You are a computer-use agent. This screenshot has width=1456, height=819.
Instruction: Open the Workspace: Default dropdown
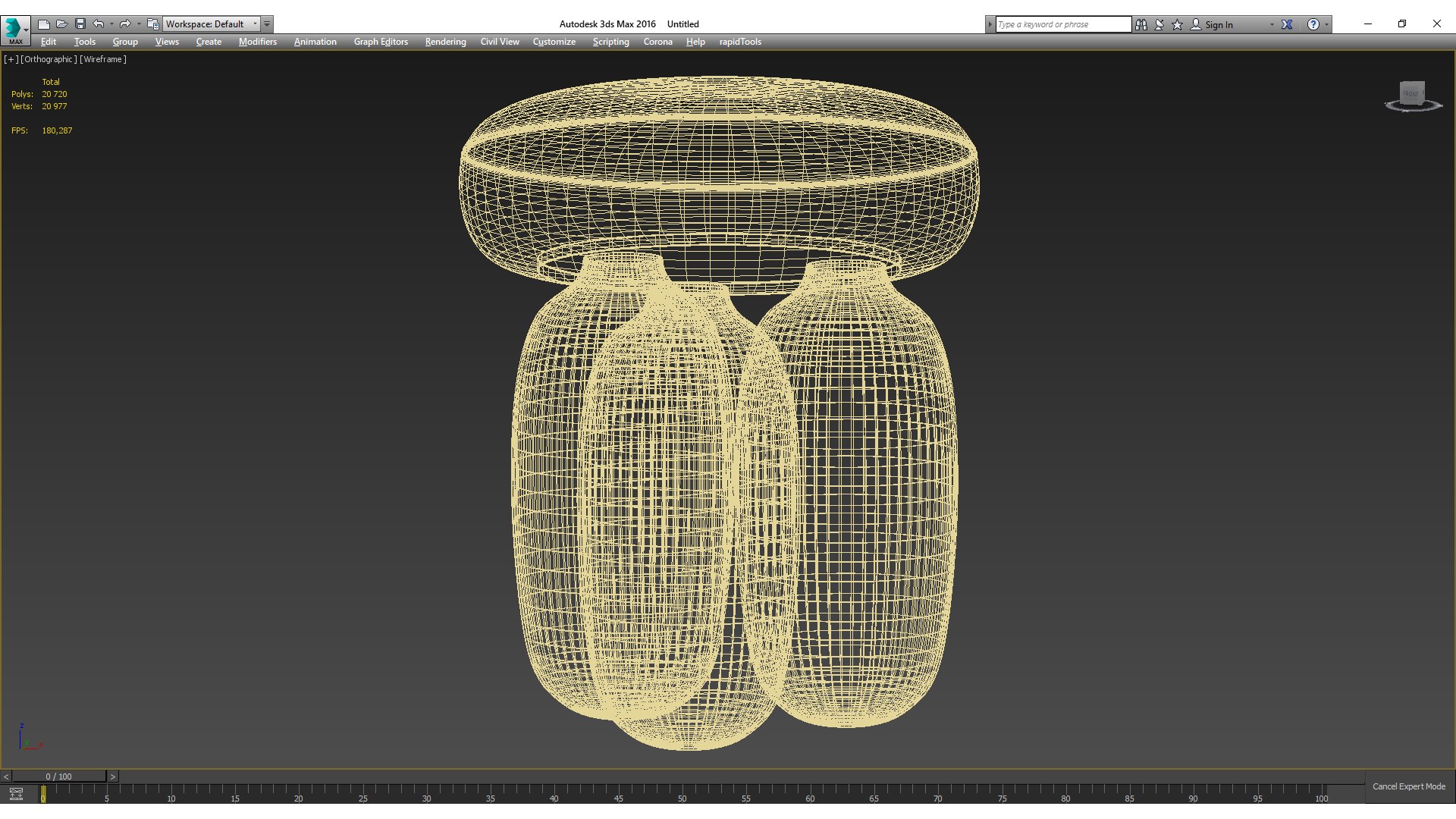tap(212, 24)
